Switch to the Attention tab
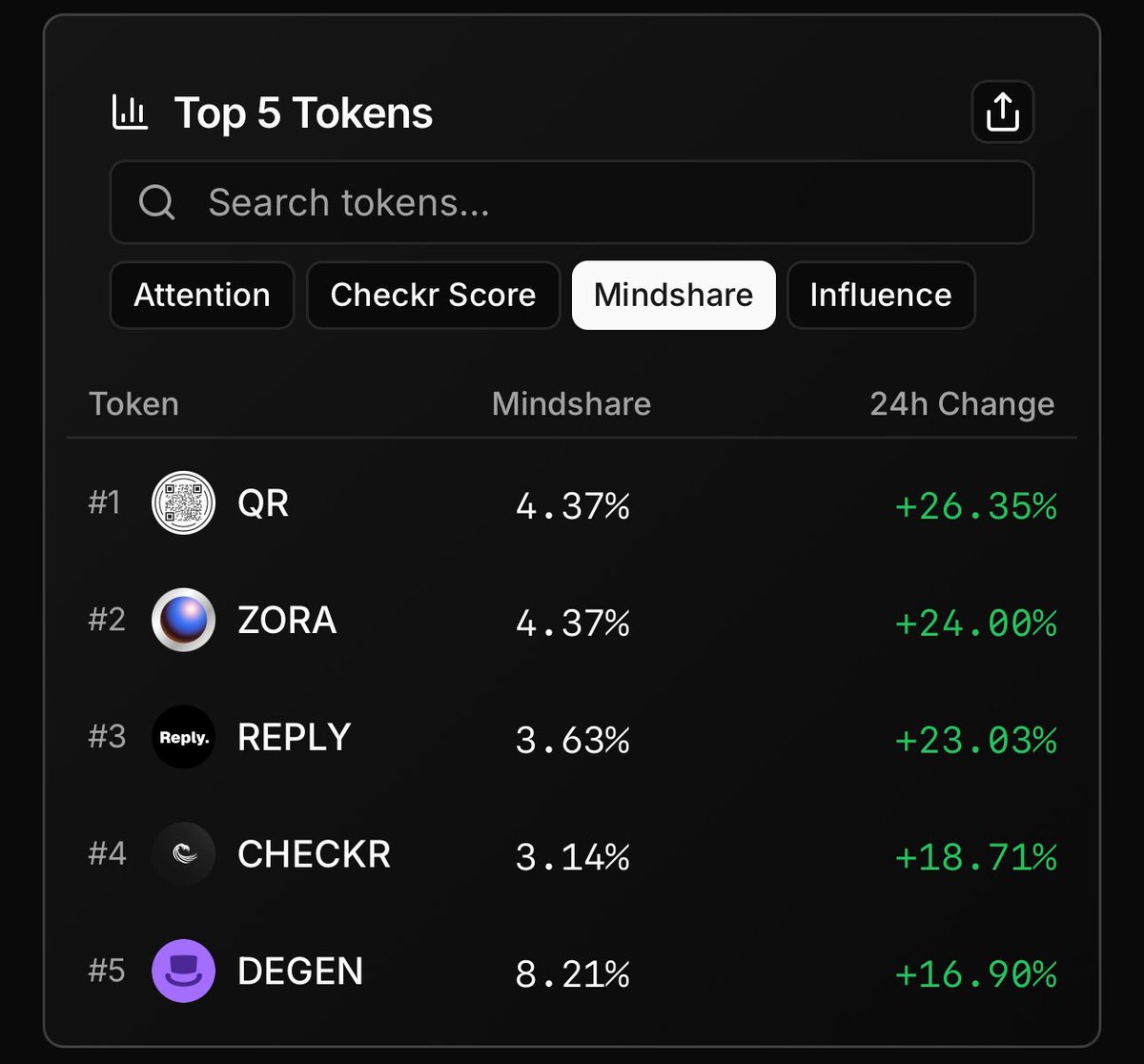This screenshot has width=1144, height=1064. pos(202,295)
